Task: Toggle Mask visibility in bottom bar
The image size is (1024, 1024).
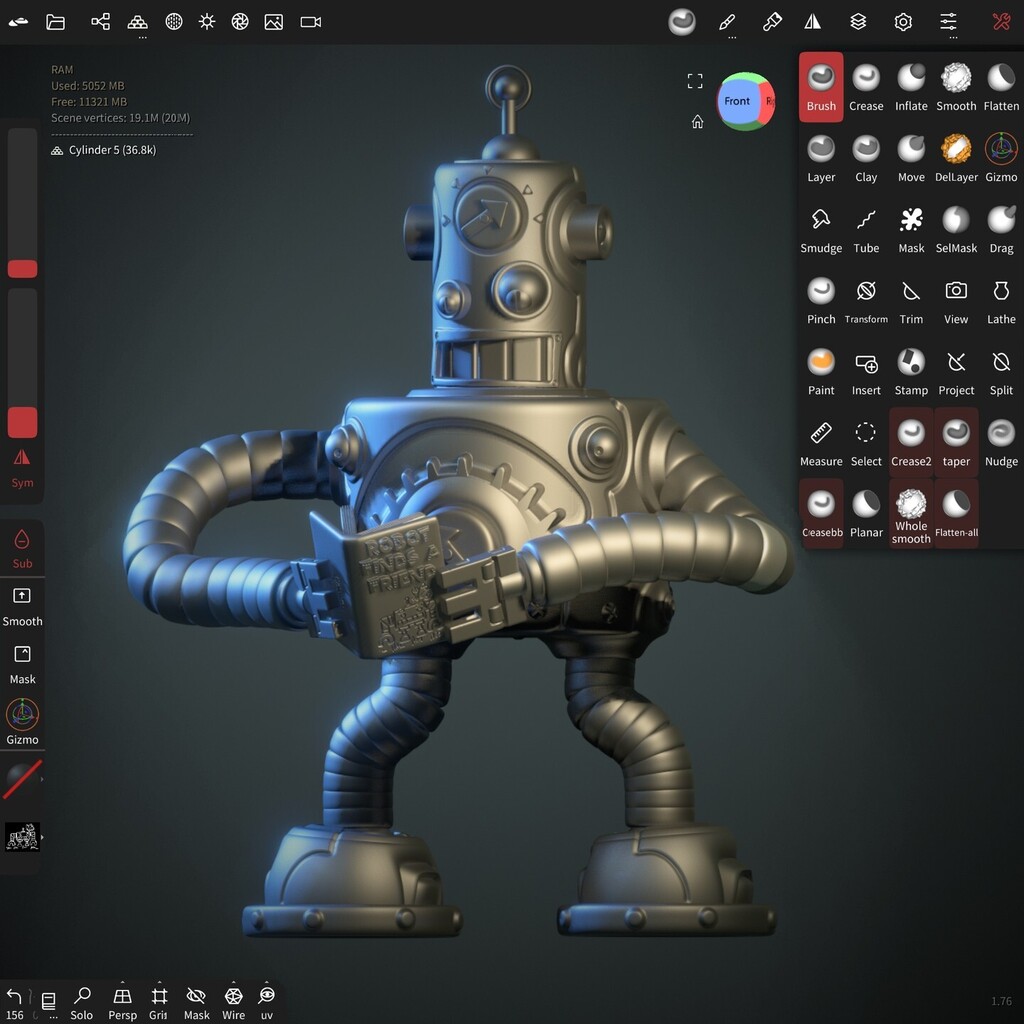Action: point(196,1003)
